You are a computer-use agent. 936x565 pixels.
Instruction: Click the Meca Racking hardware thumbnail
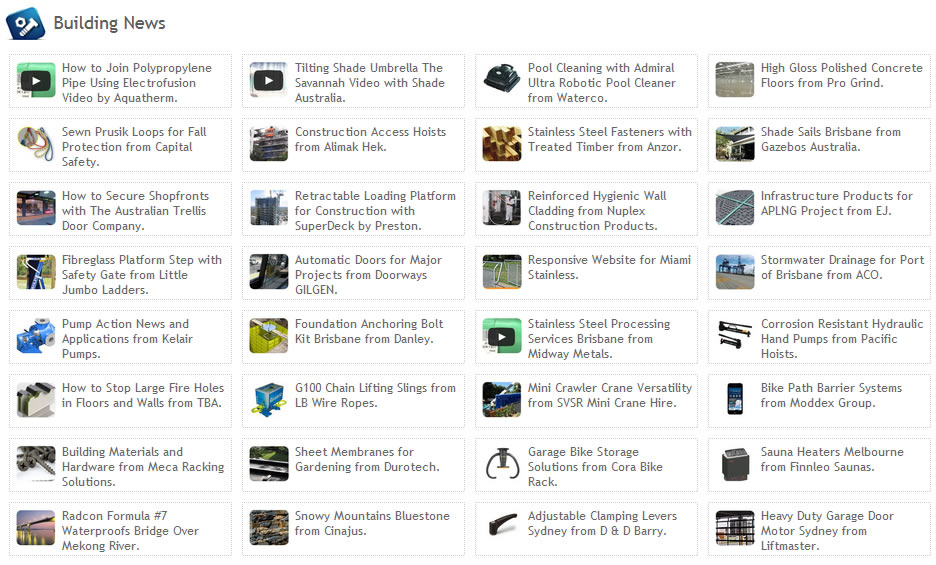coord(36,463)
